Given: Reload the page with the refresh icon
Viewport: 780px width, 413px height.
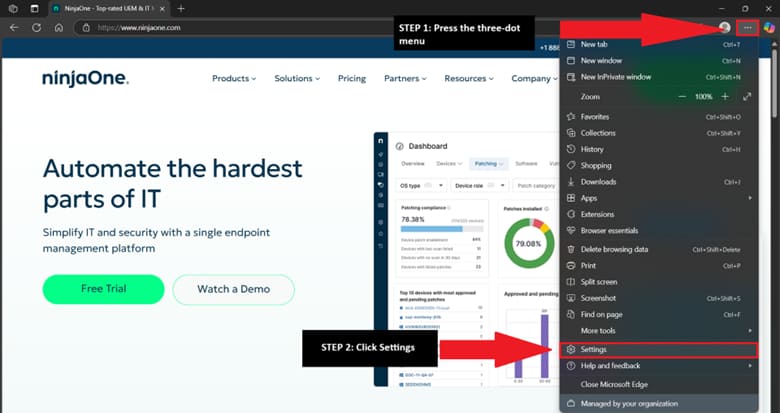Looking at the screenshot, I should [36, 28].
